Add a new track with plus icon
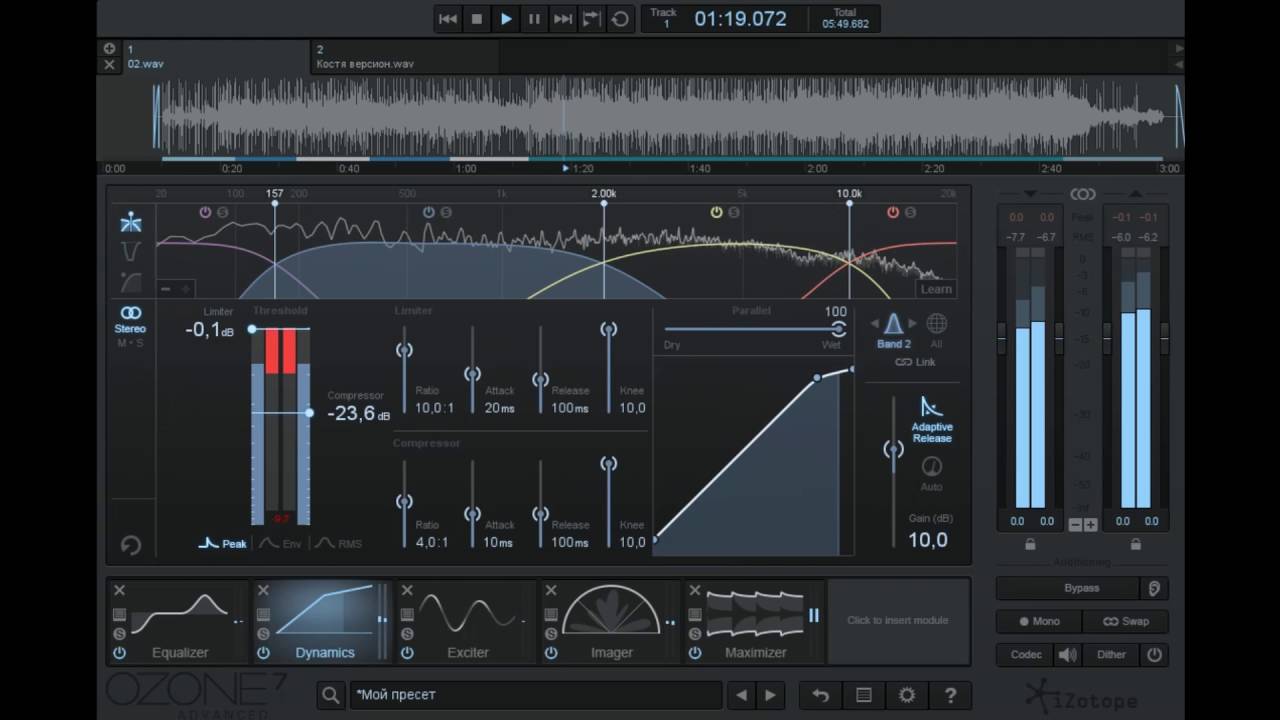This screenshot has width=1280, height=720. tap(109, 48)
